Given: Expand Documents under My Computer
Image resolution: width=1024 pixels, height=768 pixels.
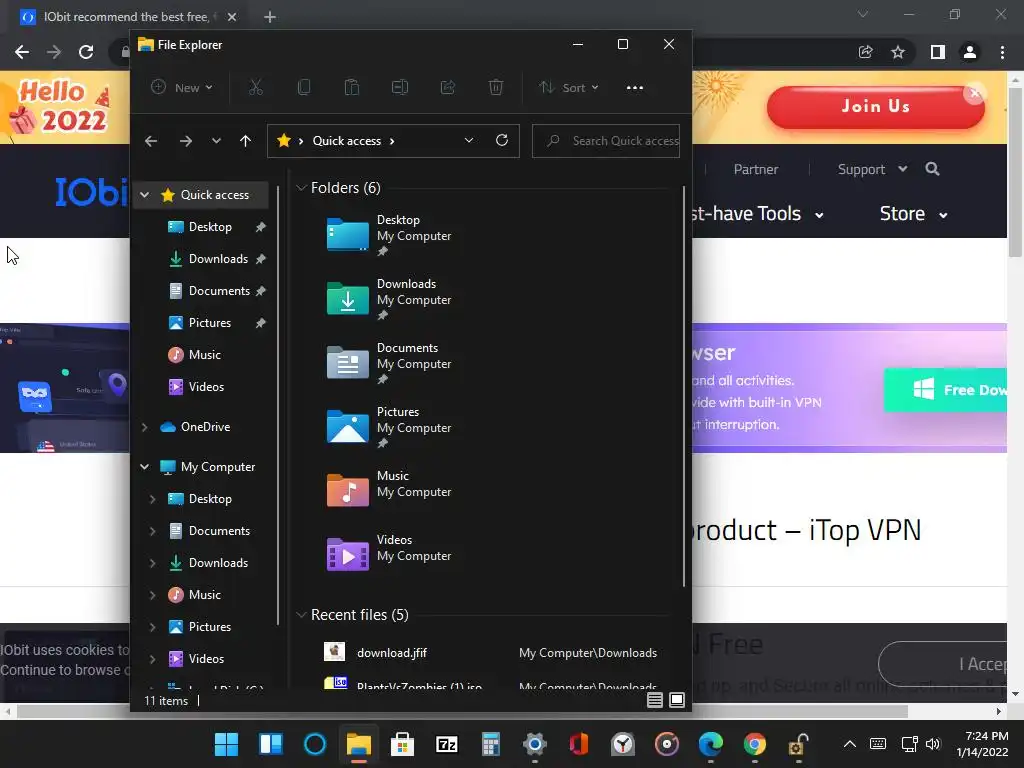Looking at the screenshot, I should click(x=153, y=530).
